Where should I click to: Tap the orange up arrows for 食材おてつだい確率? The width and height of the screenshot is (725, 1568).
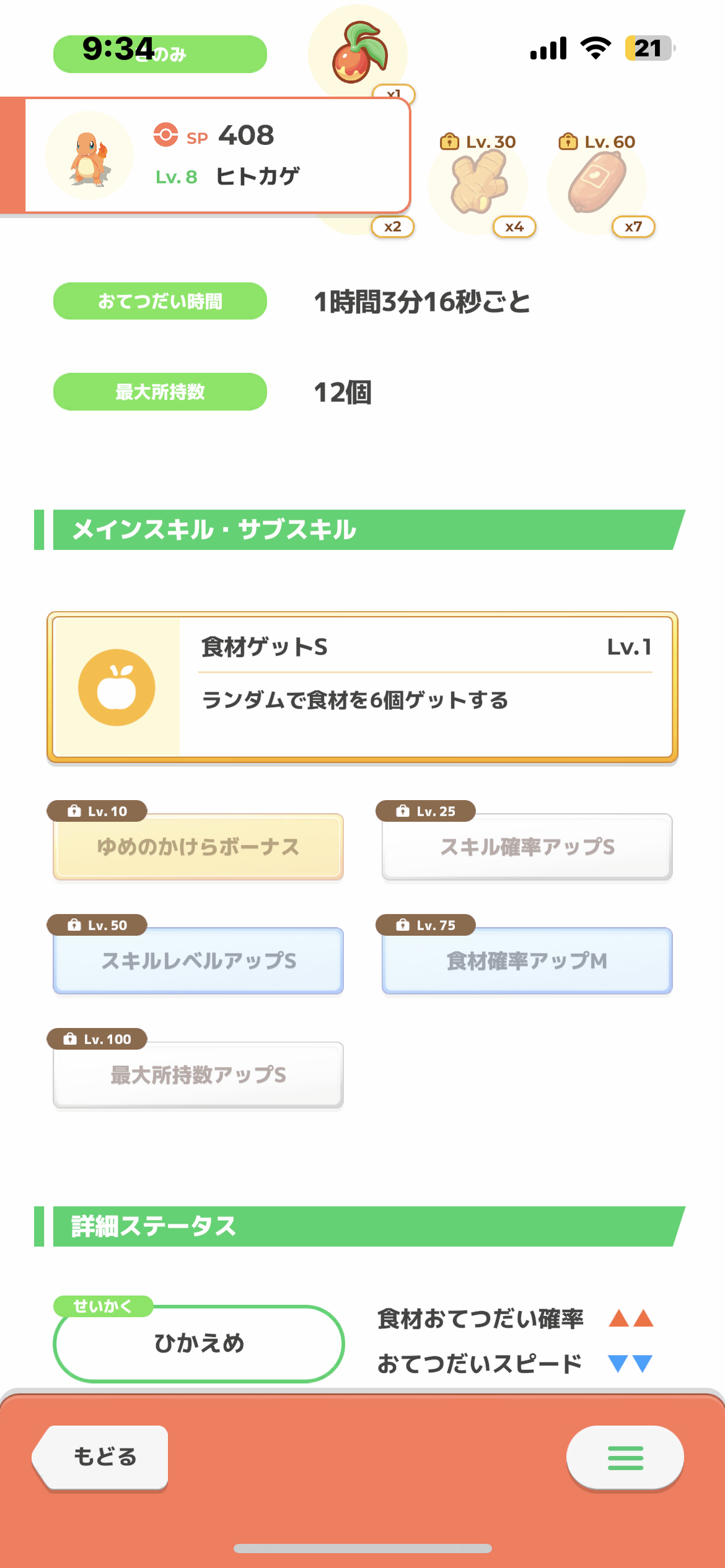click(631, 1318)
